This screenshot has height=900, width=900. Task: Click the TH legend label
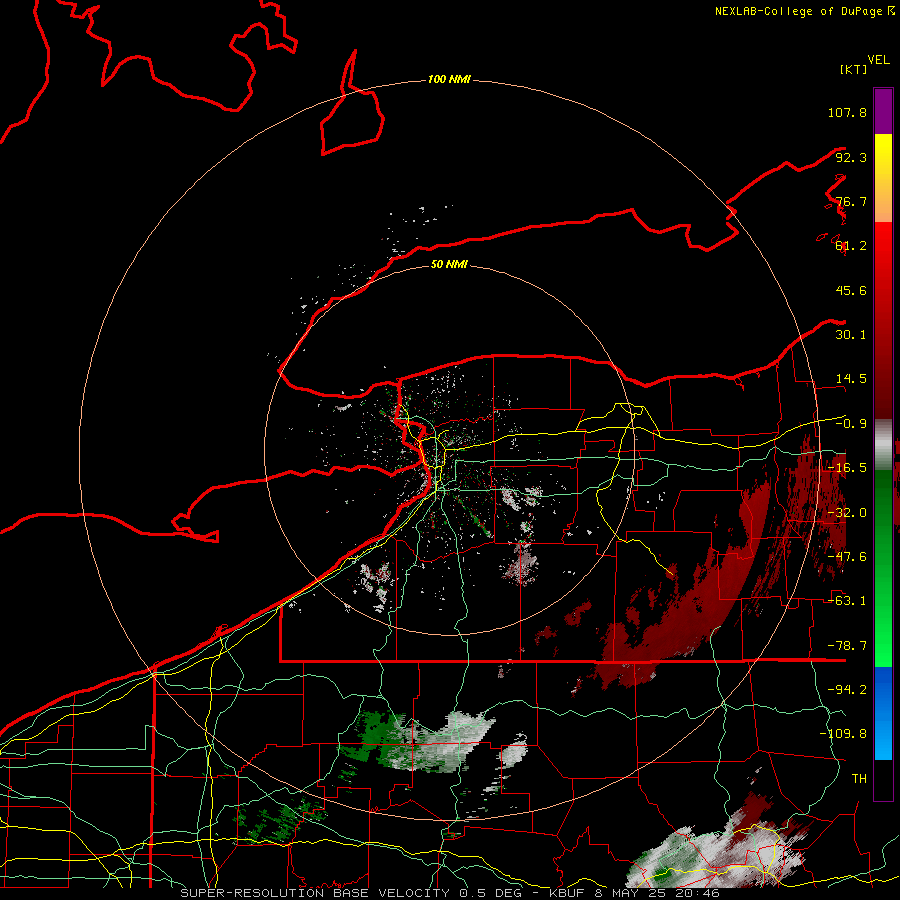pos(859,779)
